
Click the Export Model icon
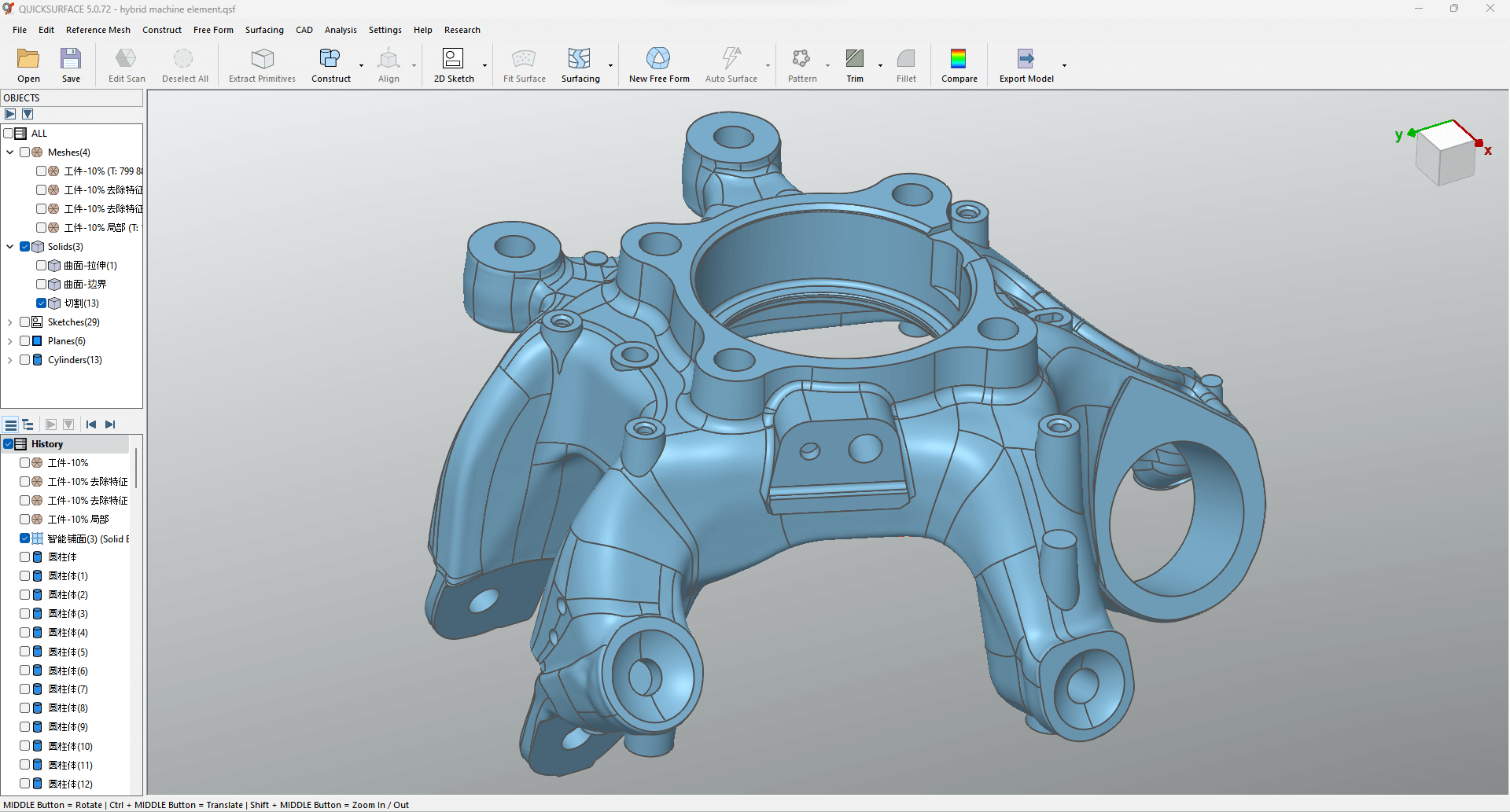1026,58
